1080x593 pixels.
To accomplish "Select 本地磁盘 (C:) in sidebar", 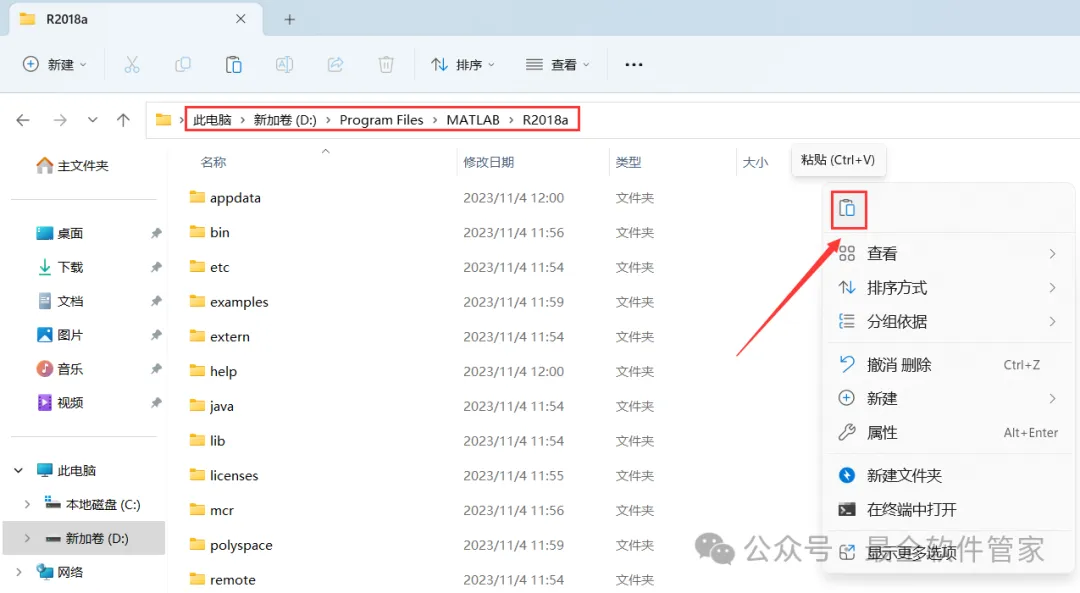I will (92, 504).
